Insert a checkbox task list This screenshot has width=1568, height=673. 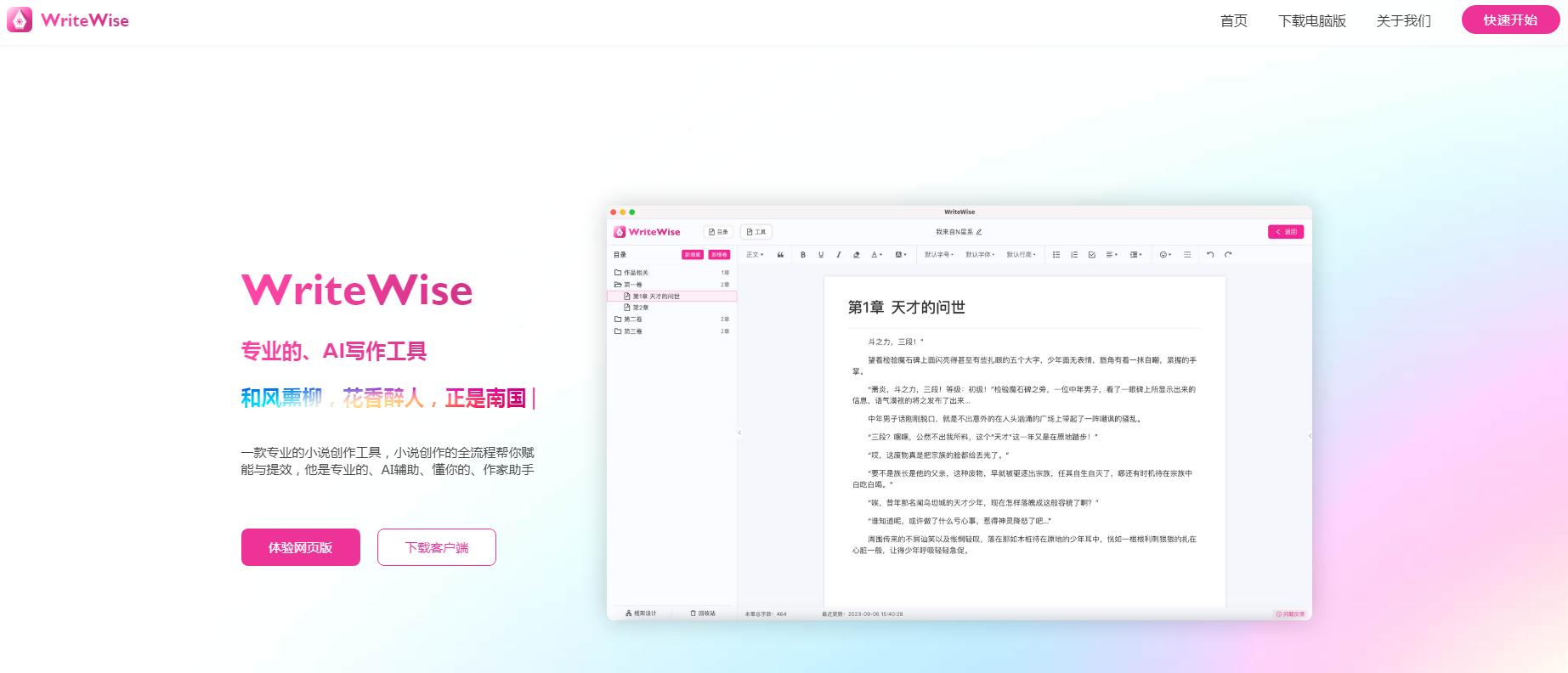[x=1092, y=255]
